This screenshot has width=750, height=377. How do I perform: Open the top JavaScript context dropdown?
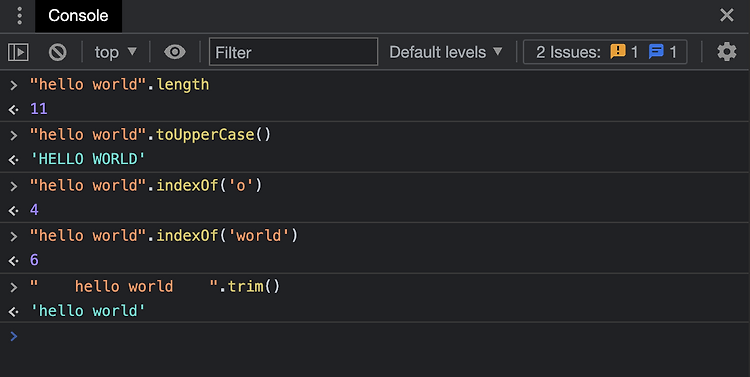click(116, 52)
